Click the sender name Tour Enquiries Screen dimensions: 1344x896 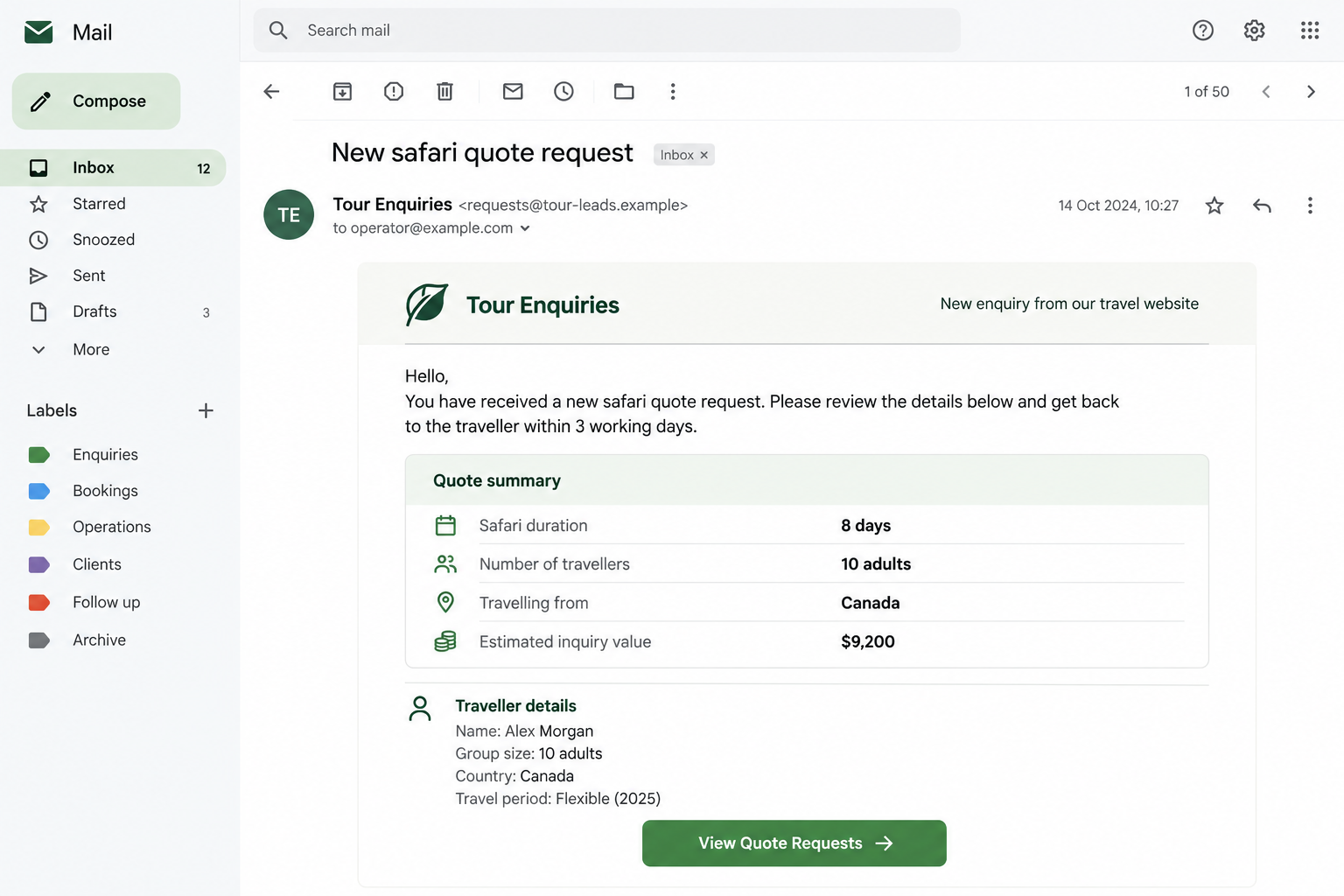[x=392, y=204]
